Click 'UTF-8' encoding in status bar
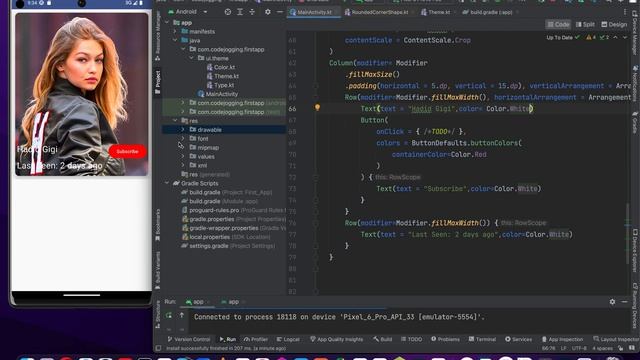640x360 pixels. [x=579, y=349]
